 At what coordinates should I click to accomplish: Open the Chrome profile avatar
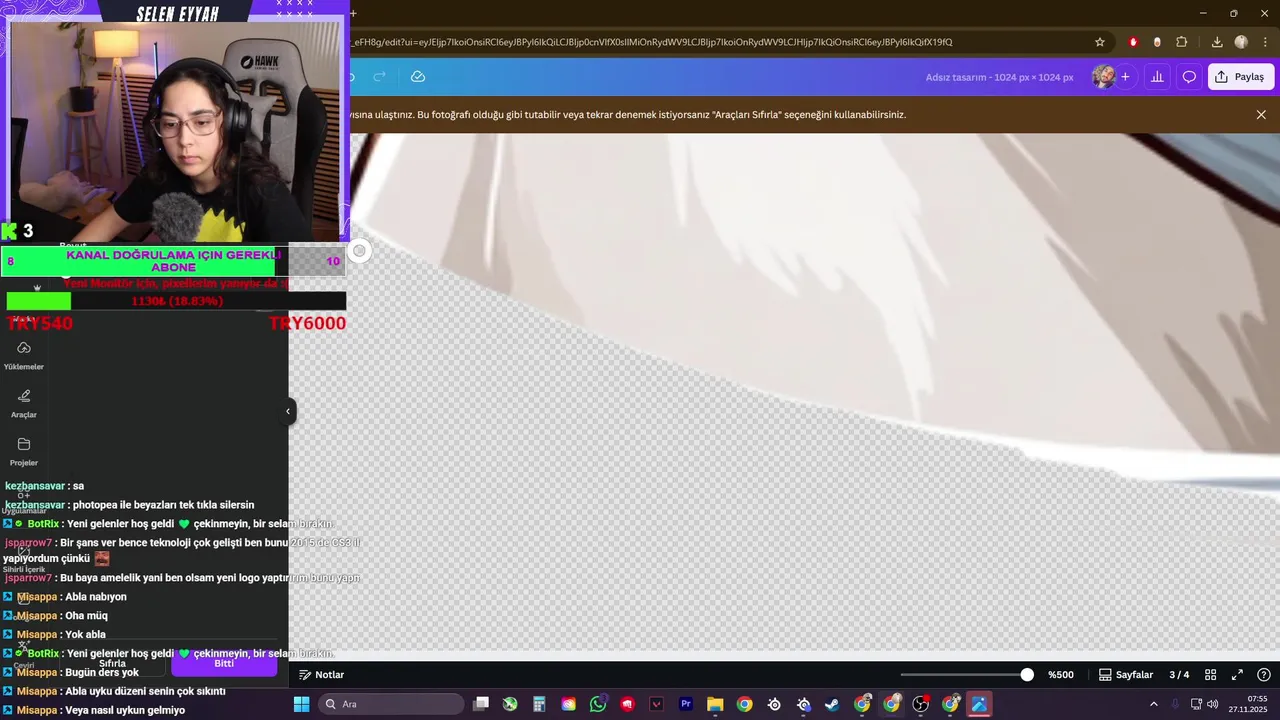coord(1241,42)
